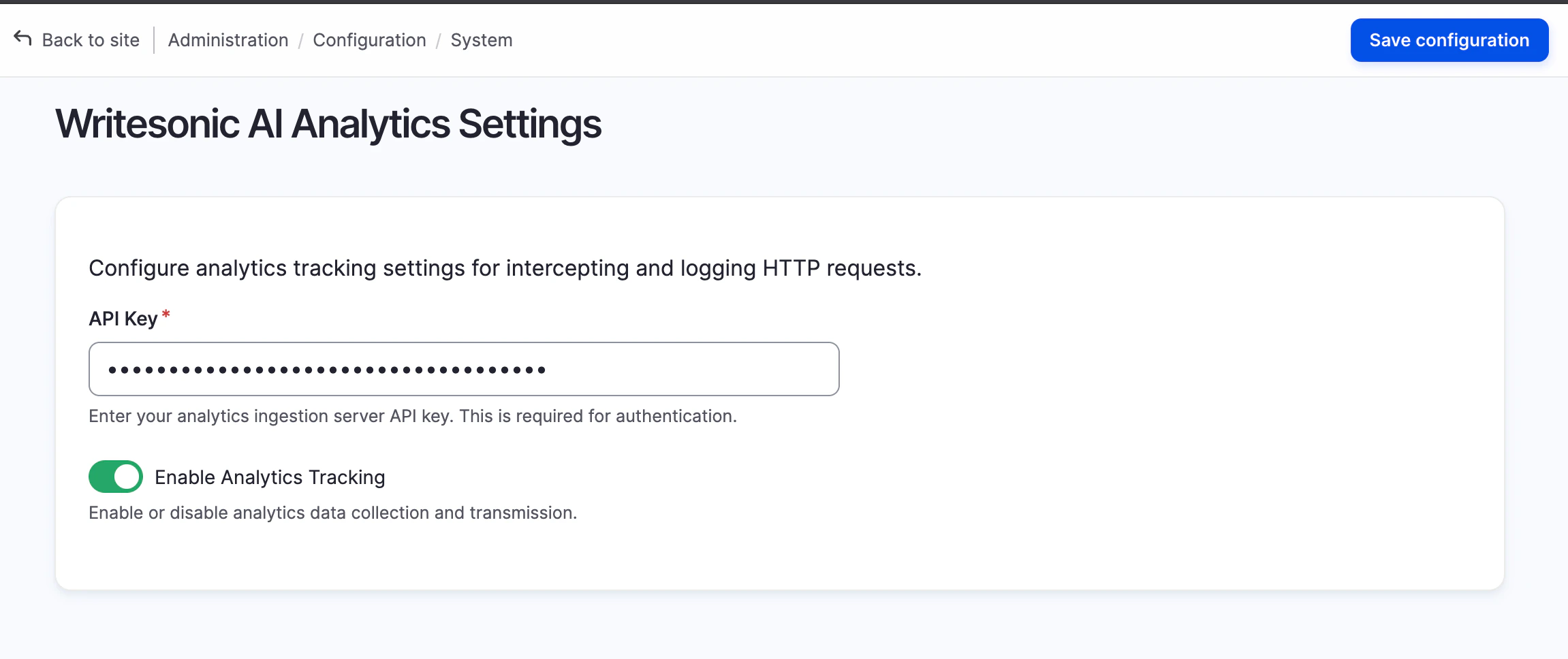Click the API key help description text
1568x659 pixels.
(x=413, y=416)
